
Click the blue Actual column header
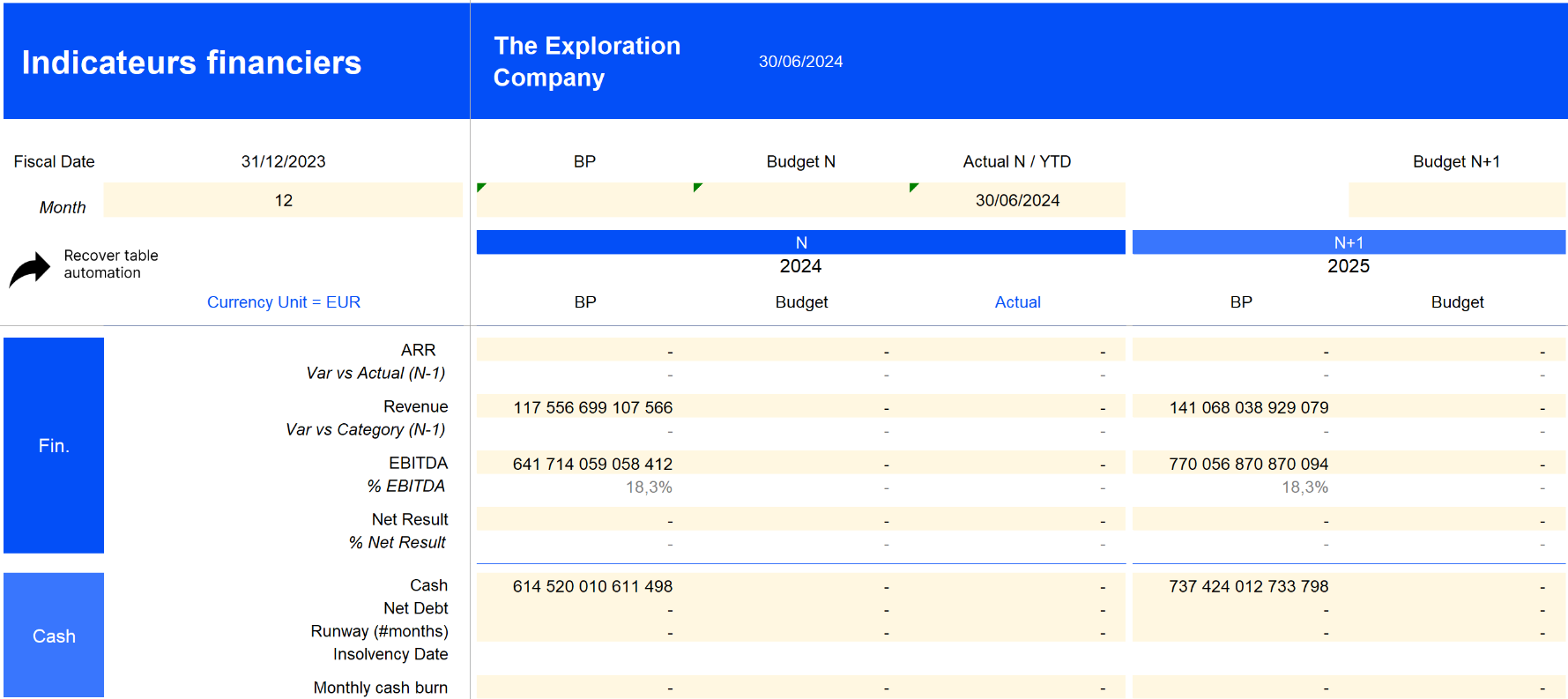(x=1017, y=302)
